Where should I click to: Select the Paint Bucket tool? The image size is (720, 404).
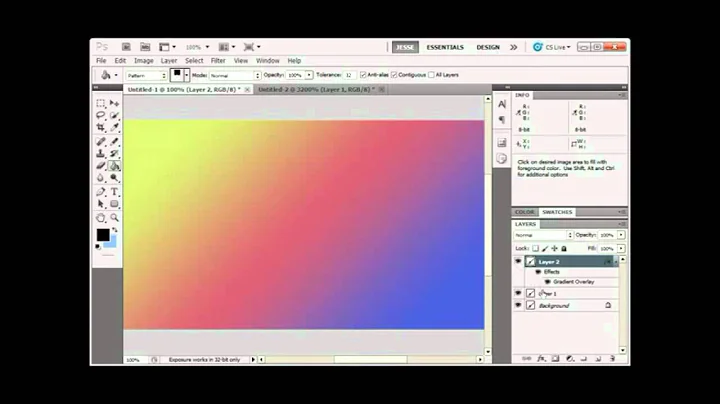tap(114, 165)
